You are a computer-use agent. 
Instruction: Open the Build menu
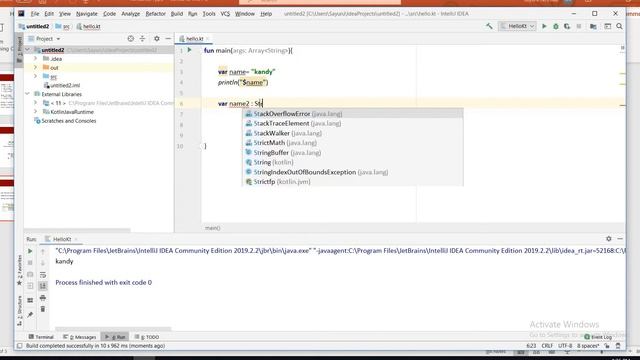[177, 13]
